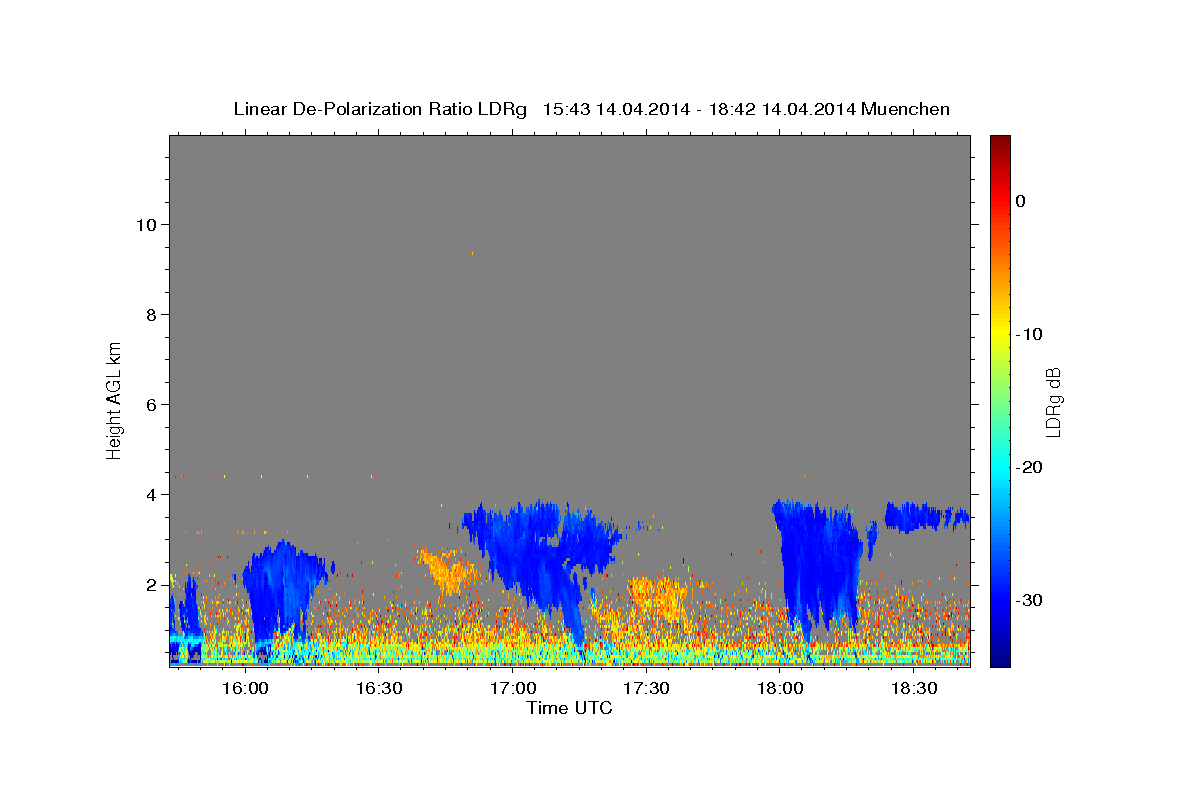
Task: Click the 'LDRg dB' colorbar label
Action: tap(1053, 402)
